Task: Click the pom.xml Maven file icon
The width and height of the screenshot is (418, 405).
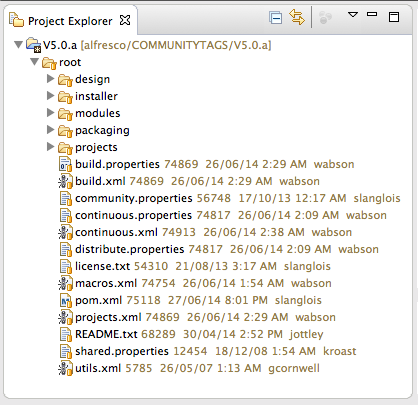Action: (66, 300)
